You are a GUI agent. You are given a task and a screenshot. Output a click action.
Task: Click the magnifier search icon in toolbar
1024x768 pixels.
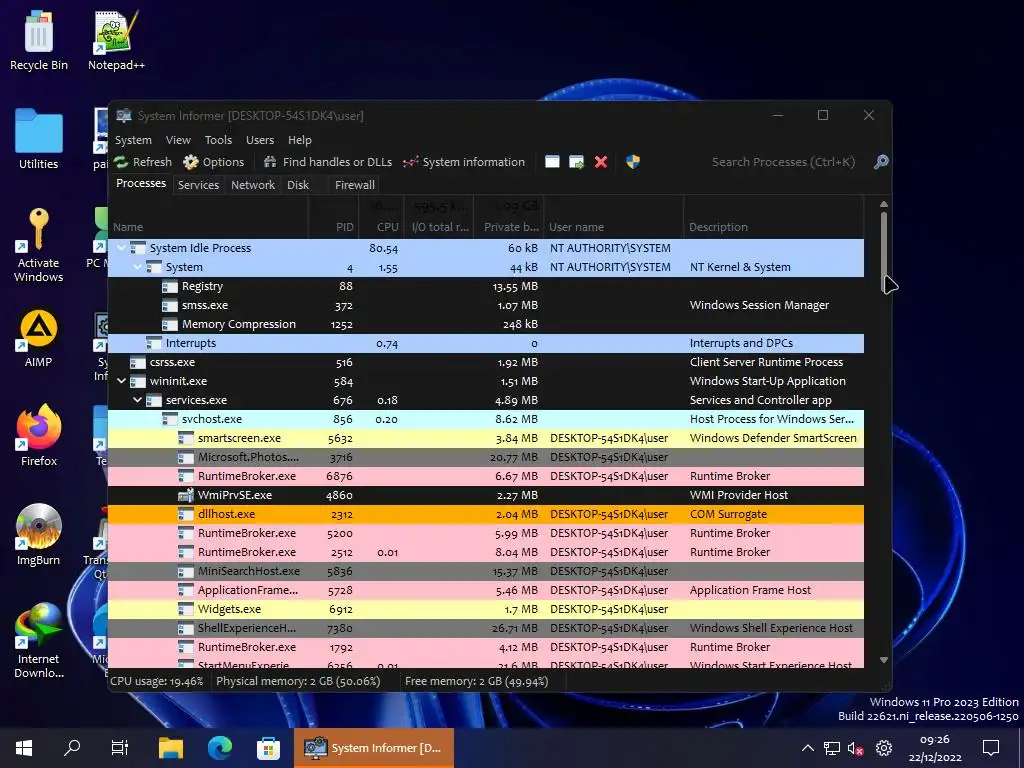(x=881, y=162)
